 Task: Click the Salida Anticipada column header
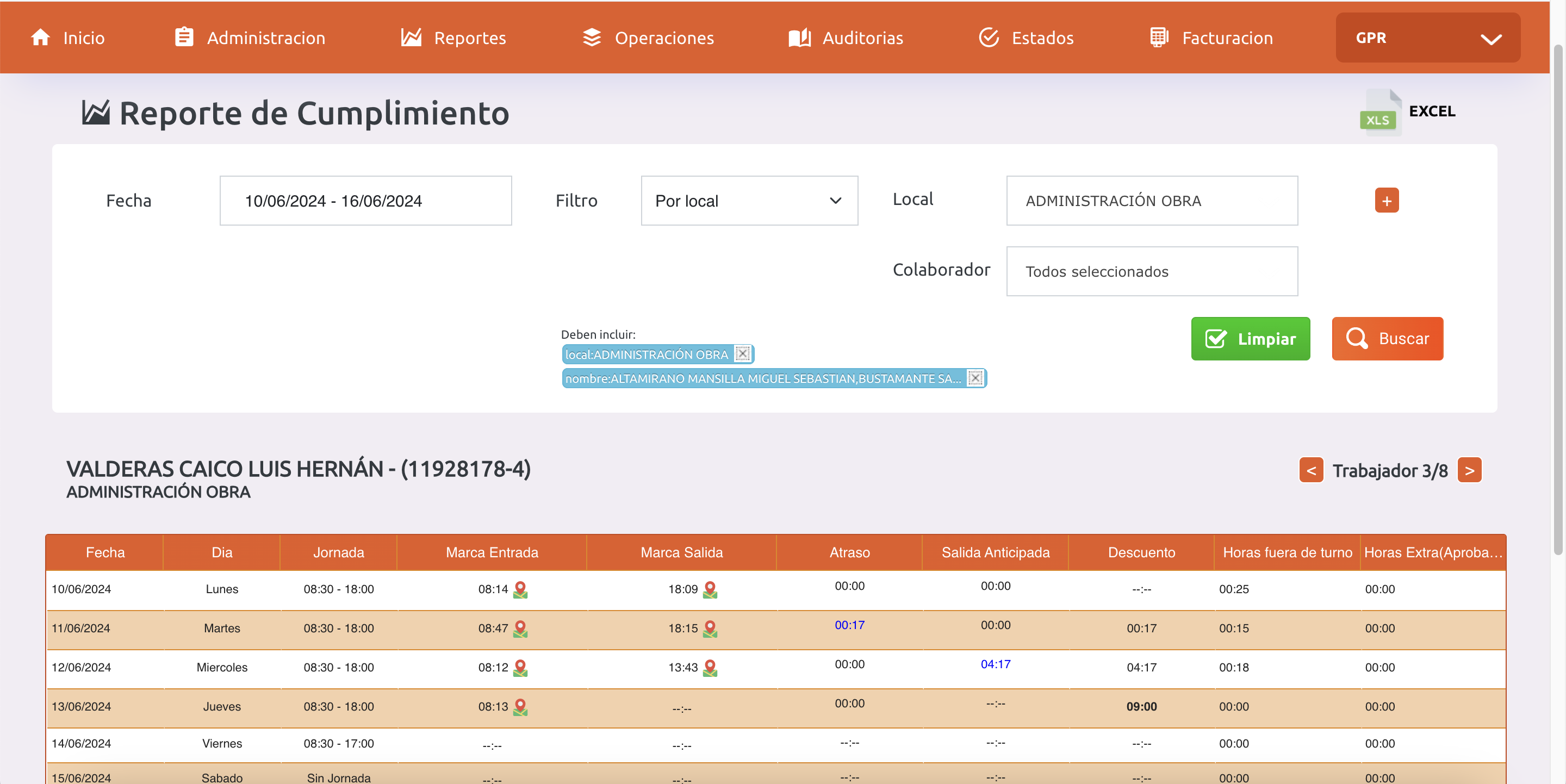click(x=995, y=552)
